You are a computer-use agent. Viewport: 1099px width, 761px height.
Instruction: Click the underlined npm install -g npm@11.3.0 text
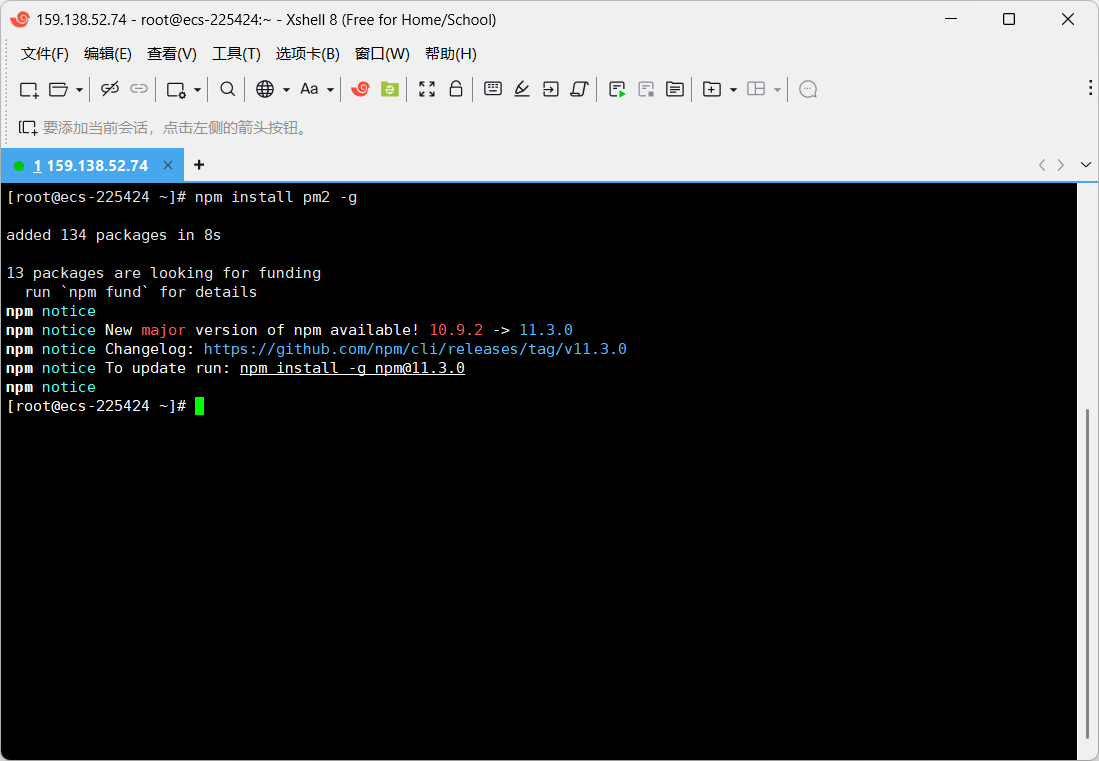click(x=352, y=368)
